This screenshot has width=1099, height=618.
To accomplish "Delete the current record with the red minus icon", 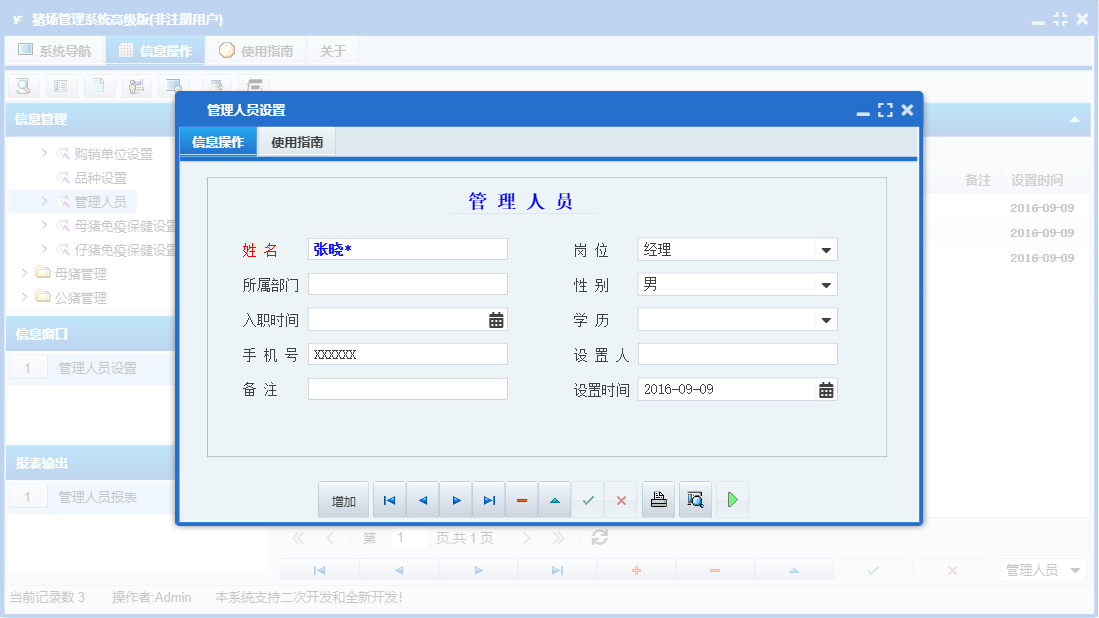I will pos(521,499).
